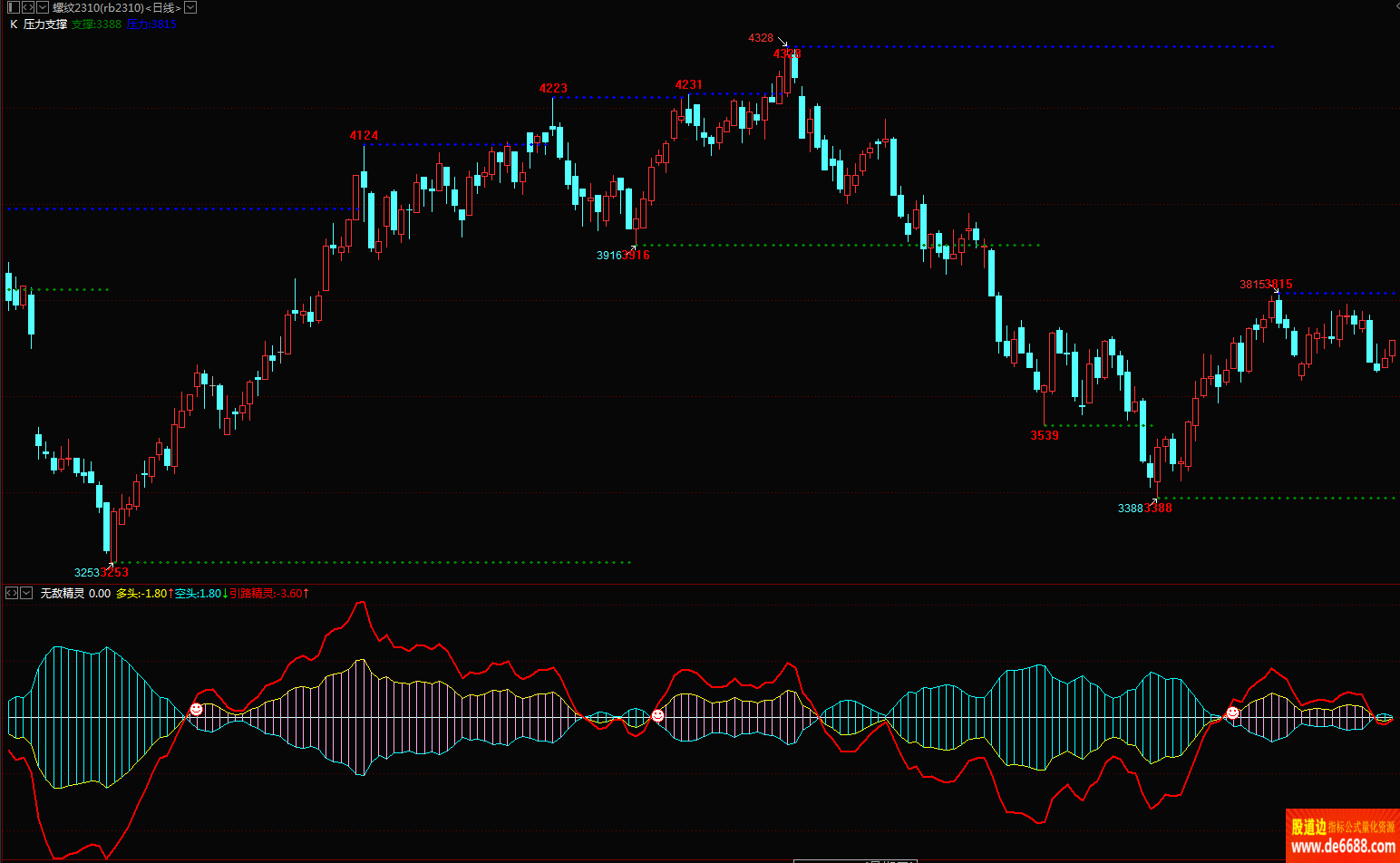The image size is (1400, 863).
Task: Select the 压力:3815 value
Action: pos(151,24)
